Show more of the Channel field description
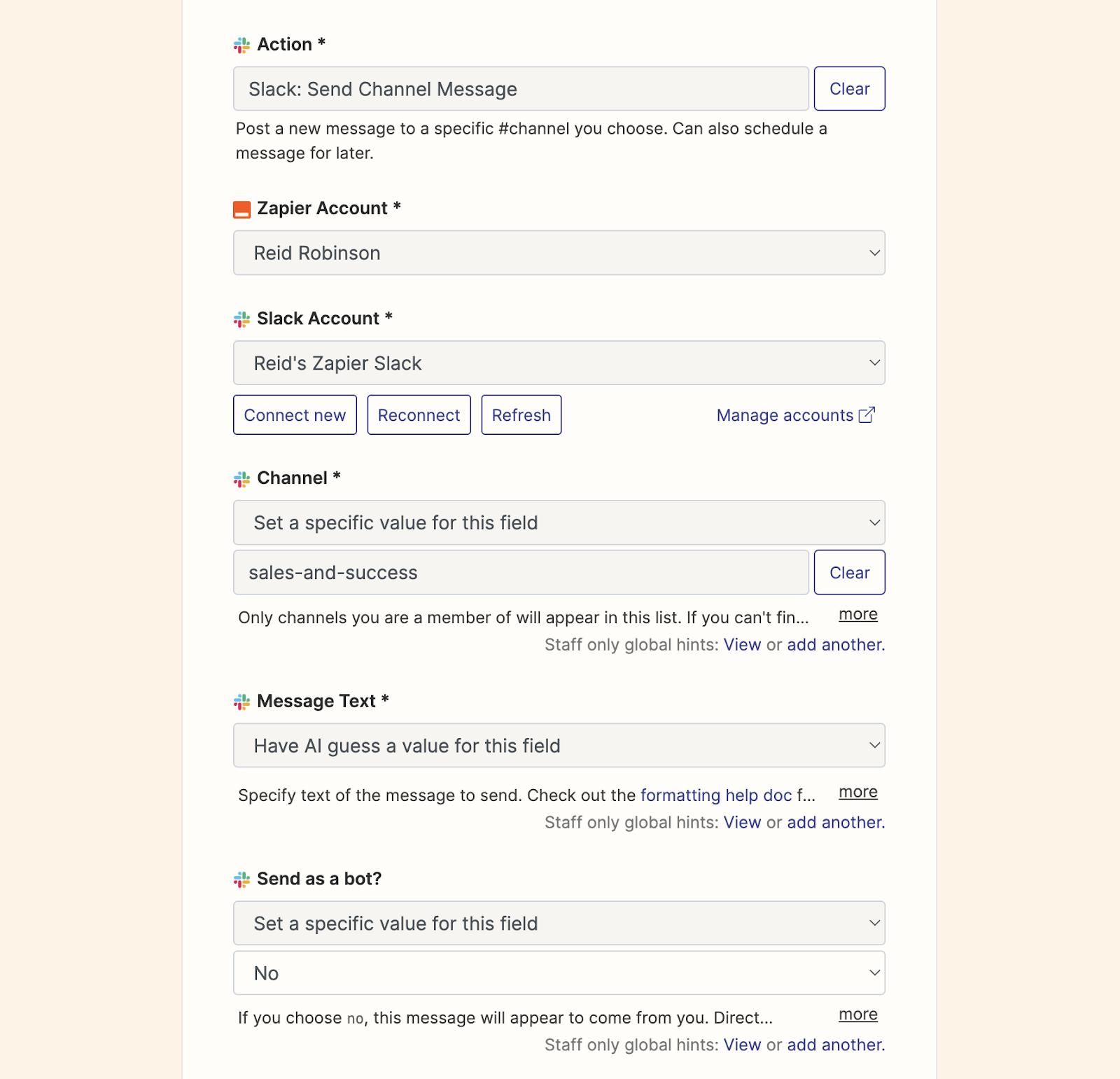This screenshot has height=1079, width=1120. (x=858, y=614)
